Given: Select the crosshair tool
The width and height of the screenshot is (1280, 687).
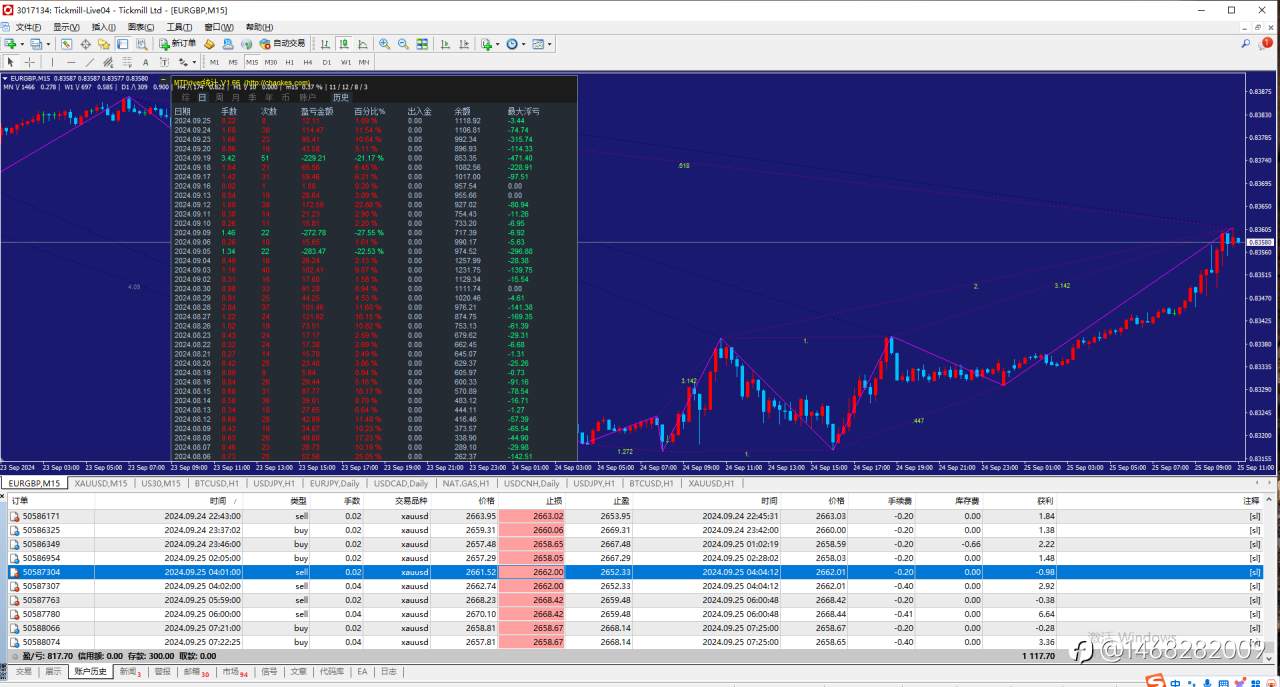Looking at the screenshot, I should [x=29, y=62].
